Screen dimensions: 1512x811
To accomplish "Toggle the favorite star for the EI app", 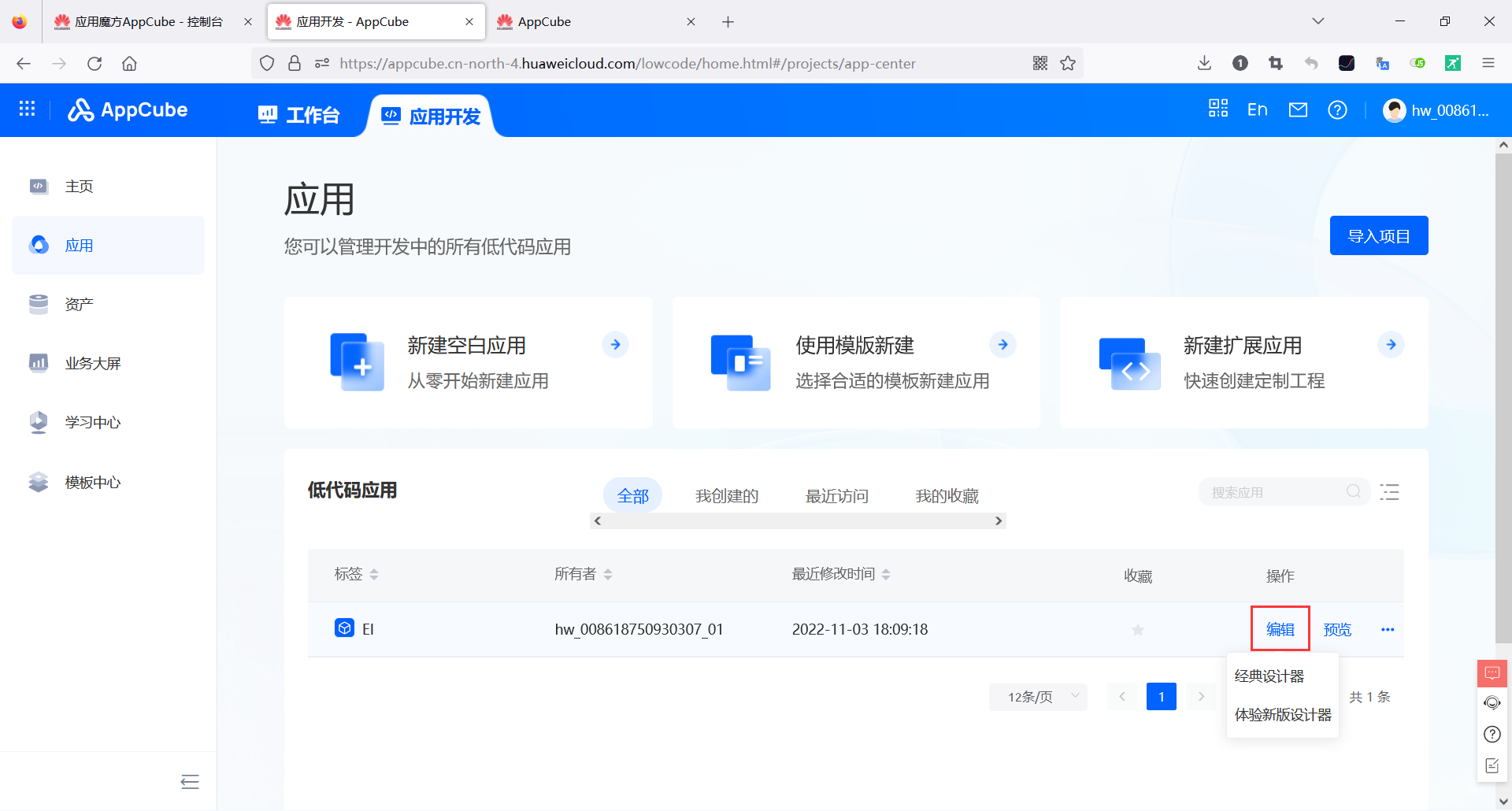I will click(x=1137, y=629).
